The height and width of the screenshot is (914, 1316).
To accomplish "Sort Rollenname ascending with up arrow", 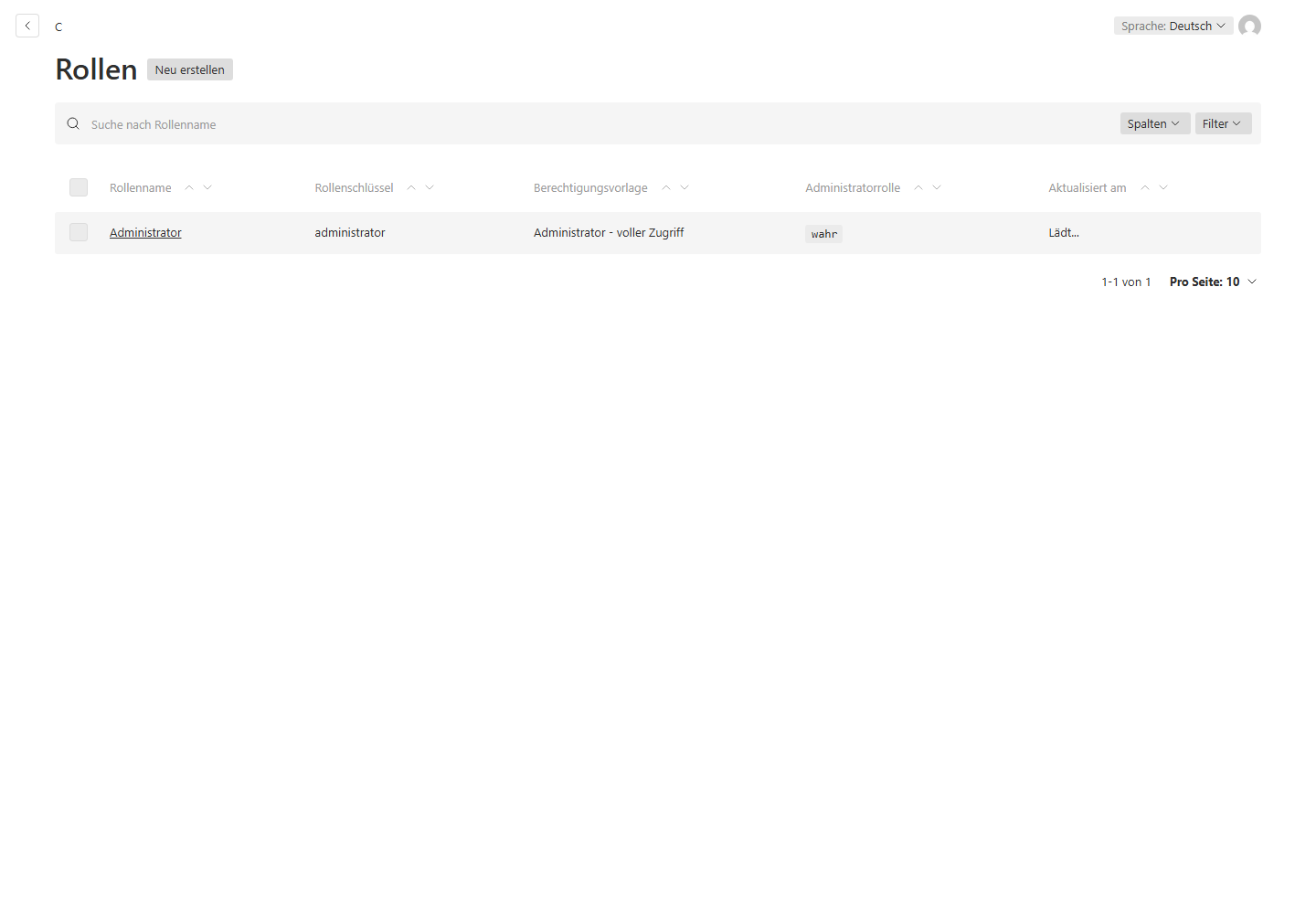I will tap(189, 187).
